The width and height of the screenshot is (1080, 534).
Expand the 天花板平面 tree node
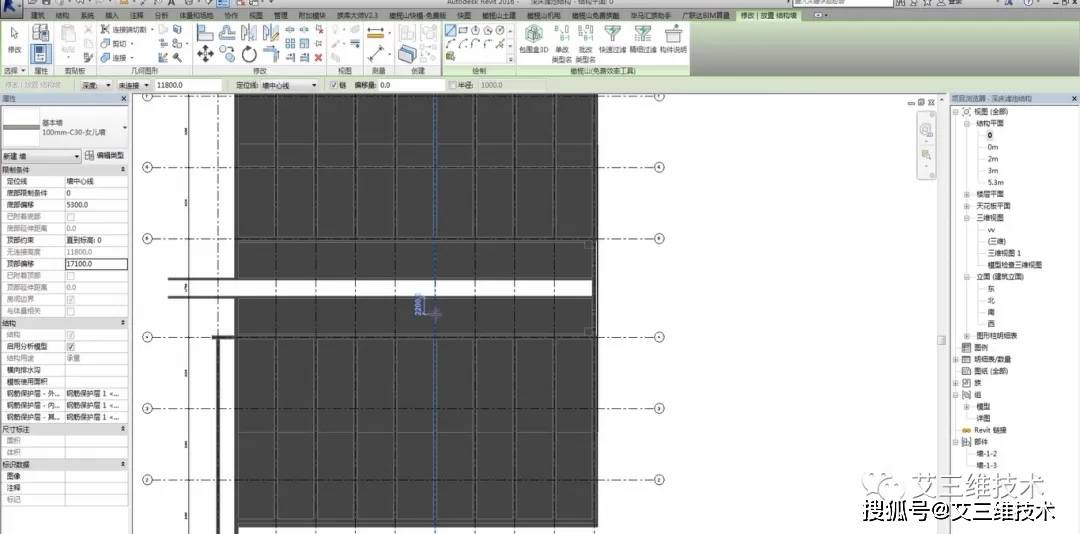coord(967,206)
